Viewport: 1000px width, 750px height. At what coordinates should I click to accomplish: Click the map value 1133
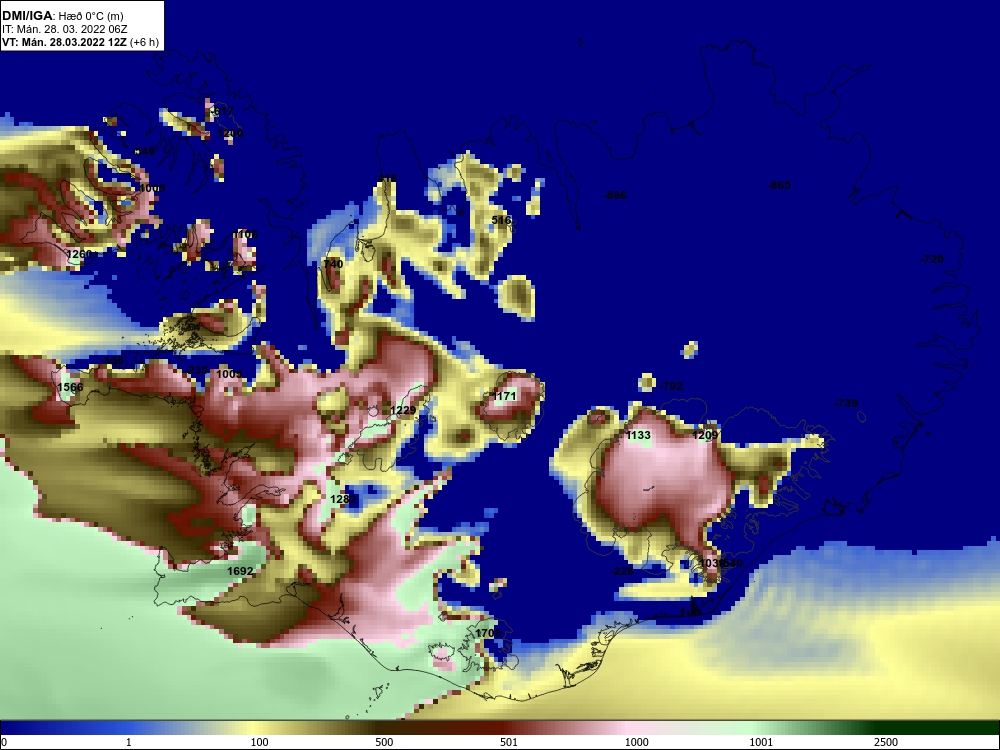[638, 435]
